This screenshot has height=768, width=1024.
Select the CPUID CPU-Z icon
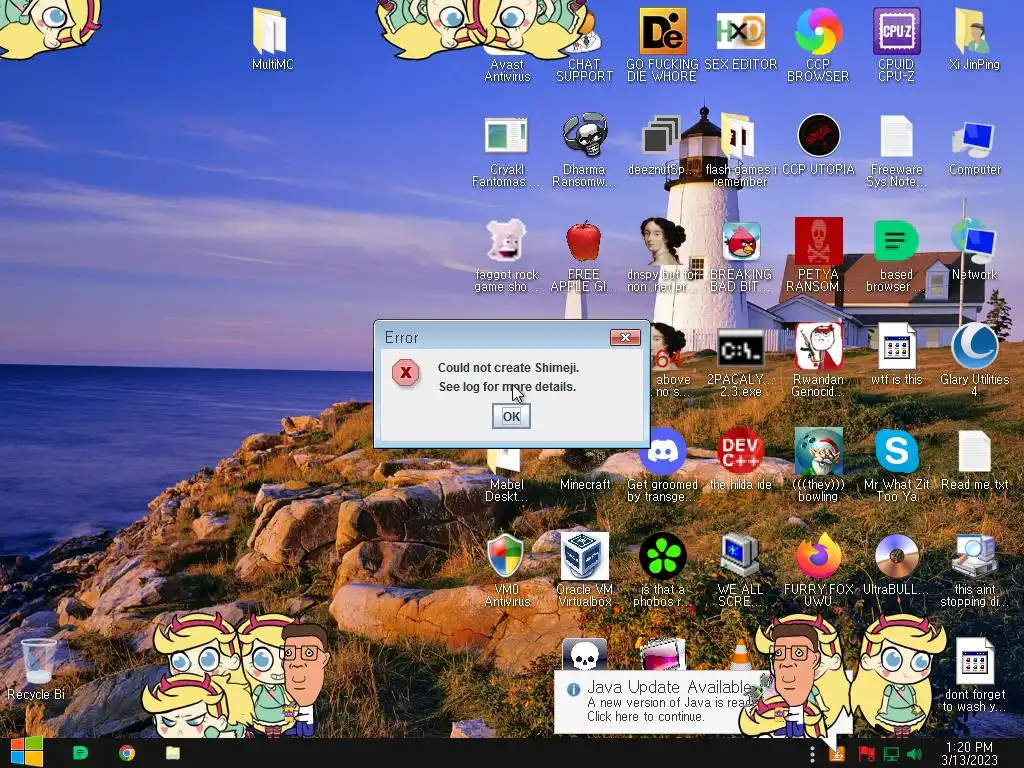(897, 31)
